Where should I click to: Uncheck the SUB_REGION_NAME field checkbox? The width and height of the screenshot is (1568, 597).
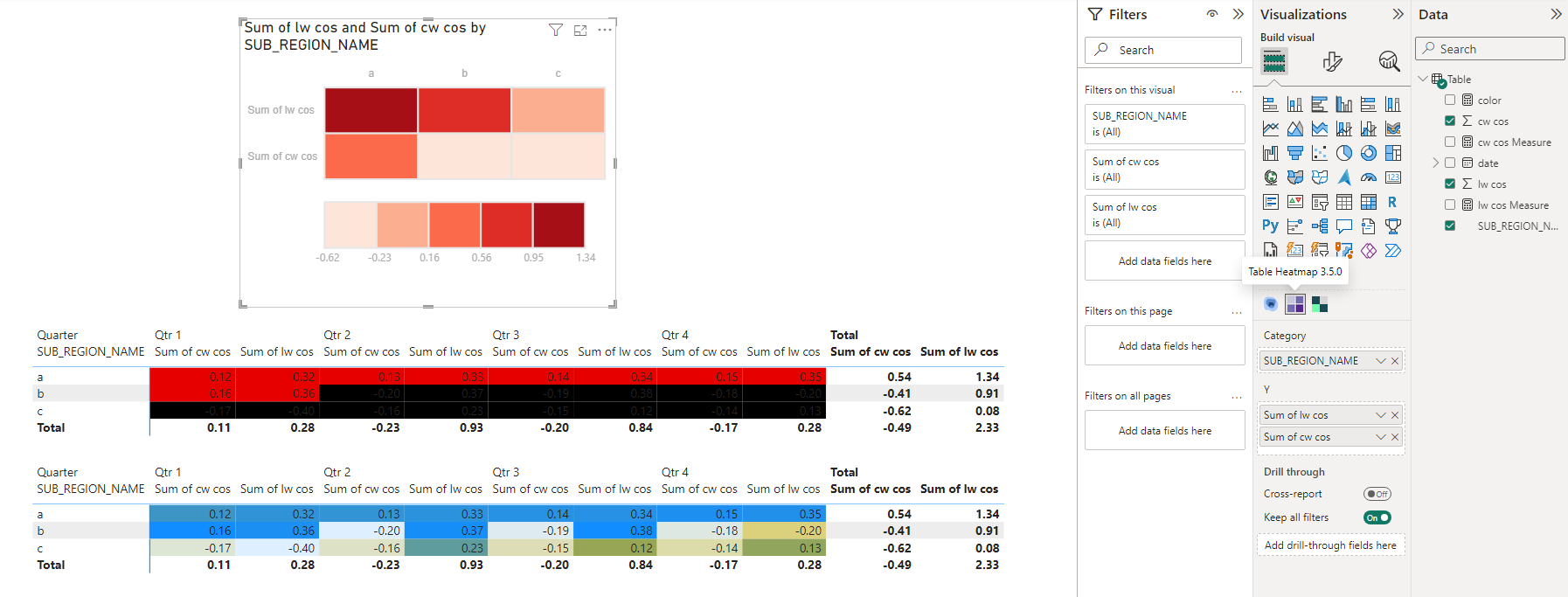(1450, 226)
